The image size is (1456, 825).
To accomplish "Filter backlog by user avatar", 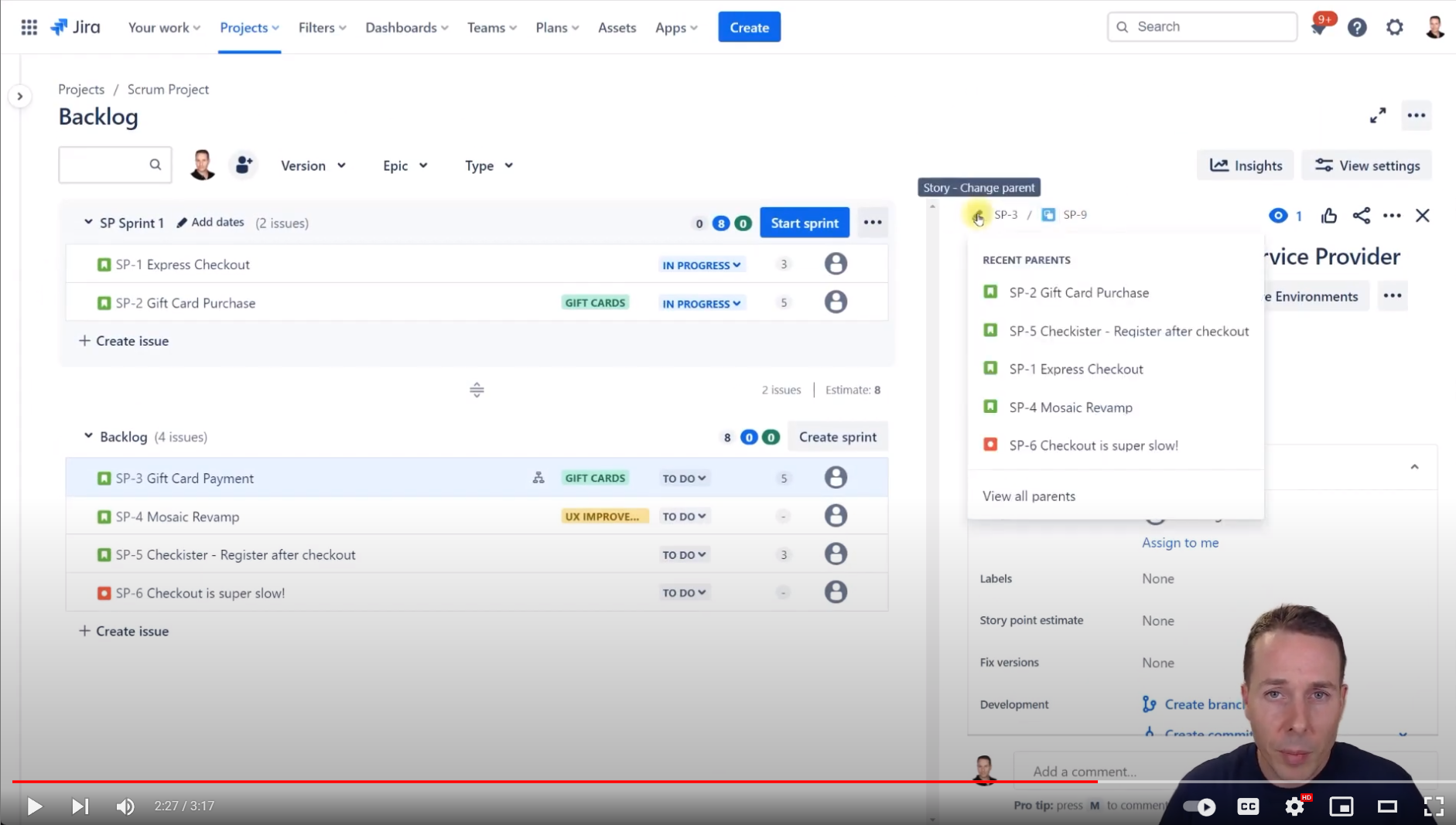I will [203, 165].
